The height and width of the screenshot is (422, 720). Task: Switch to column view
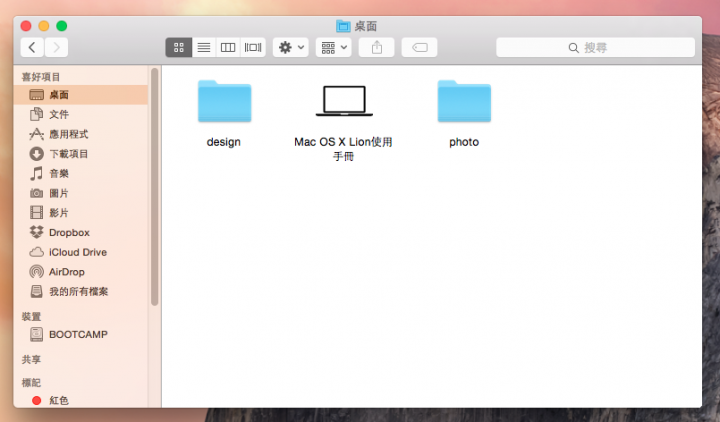228,47
